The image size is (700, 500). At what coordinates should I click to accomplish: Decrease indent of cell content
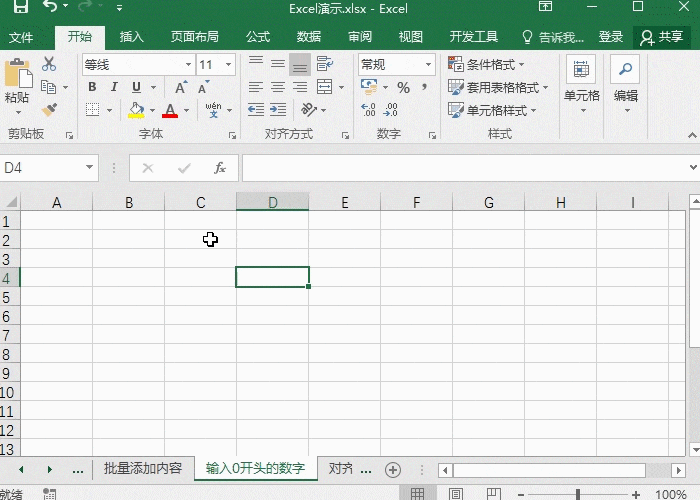click(x=256, y=110)
